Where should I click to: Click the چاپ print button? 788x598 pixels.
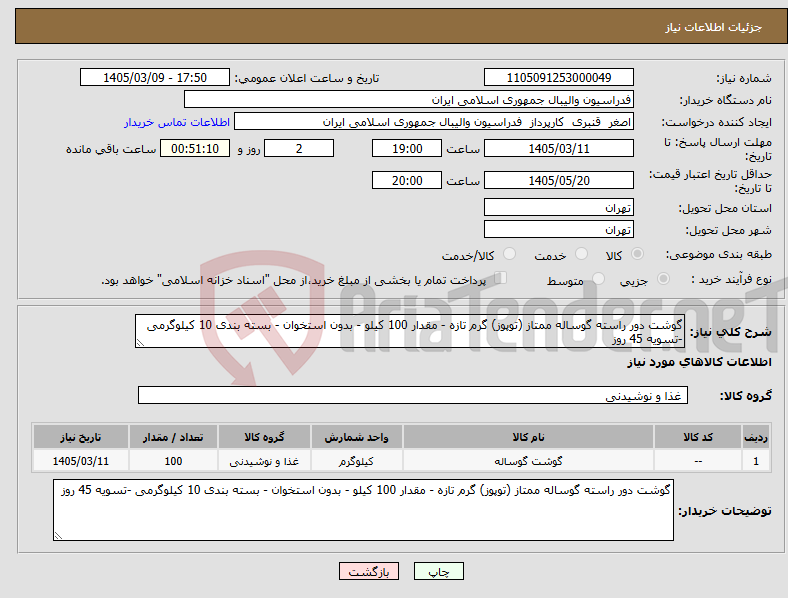pos(439,571)
